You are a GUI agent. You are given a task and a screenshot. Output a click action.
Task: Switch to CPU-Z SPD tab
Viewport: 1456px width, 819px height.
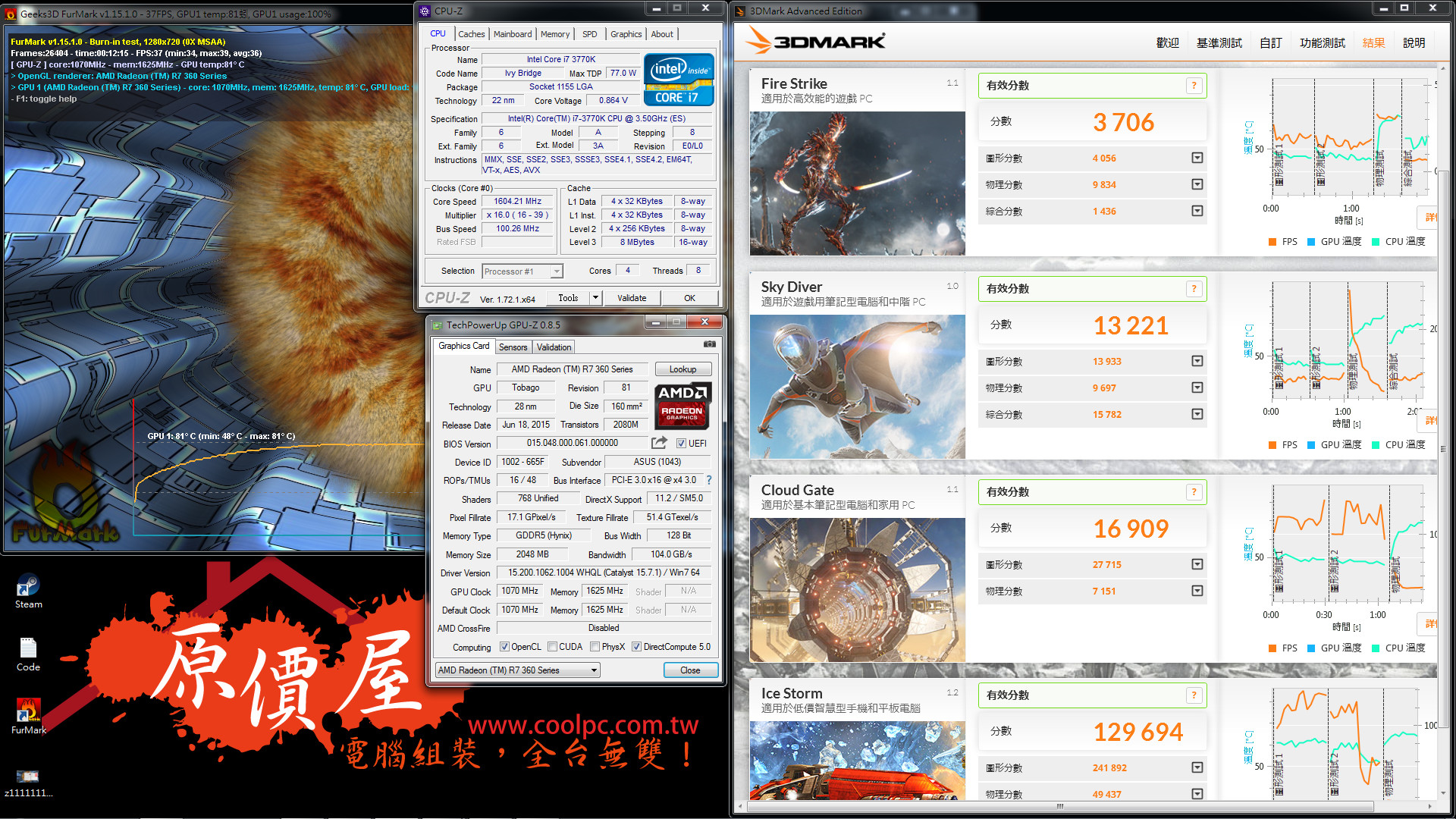pos(590,34)
